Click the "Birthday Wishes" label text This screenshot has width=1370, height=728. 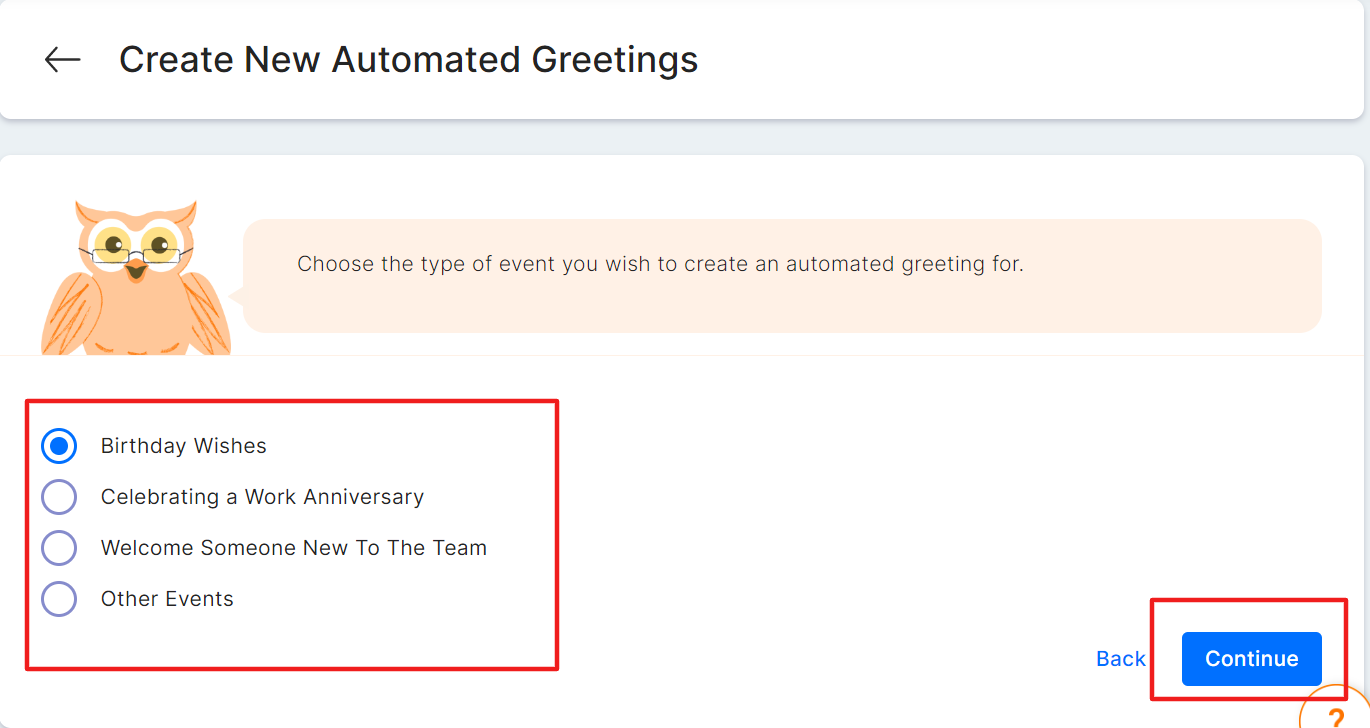click(184, 446)
